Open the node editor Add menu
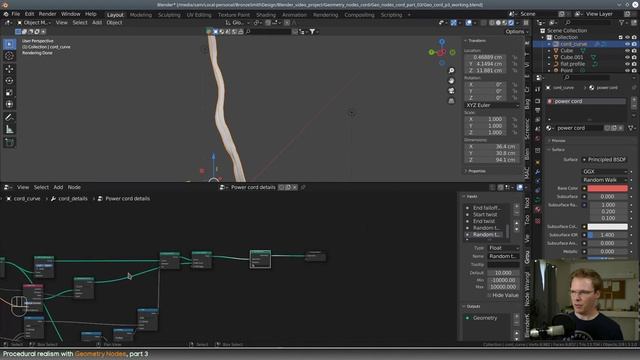The width and height of the screenshot is (640, 360). (58, 187)
